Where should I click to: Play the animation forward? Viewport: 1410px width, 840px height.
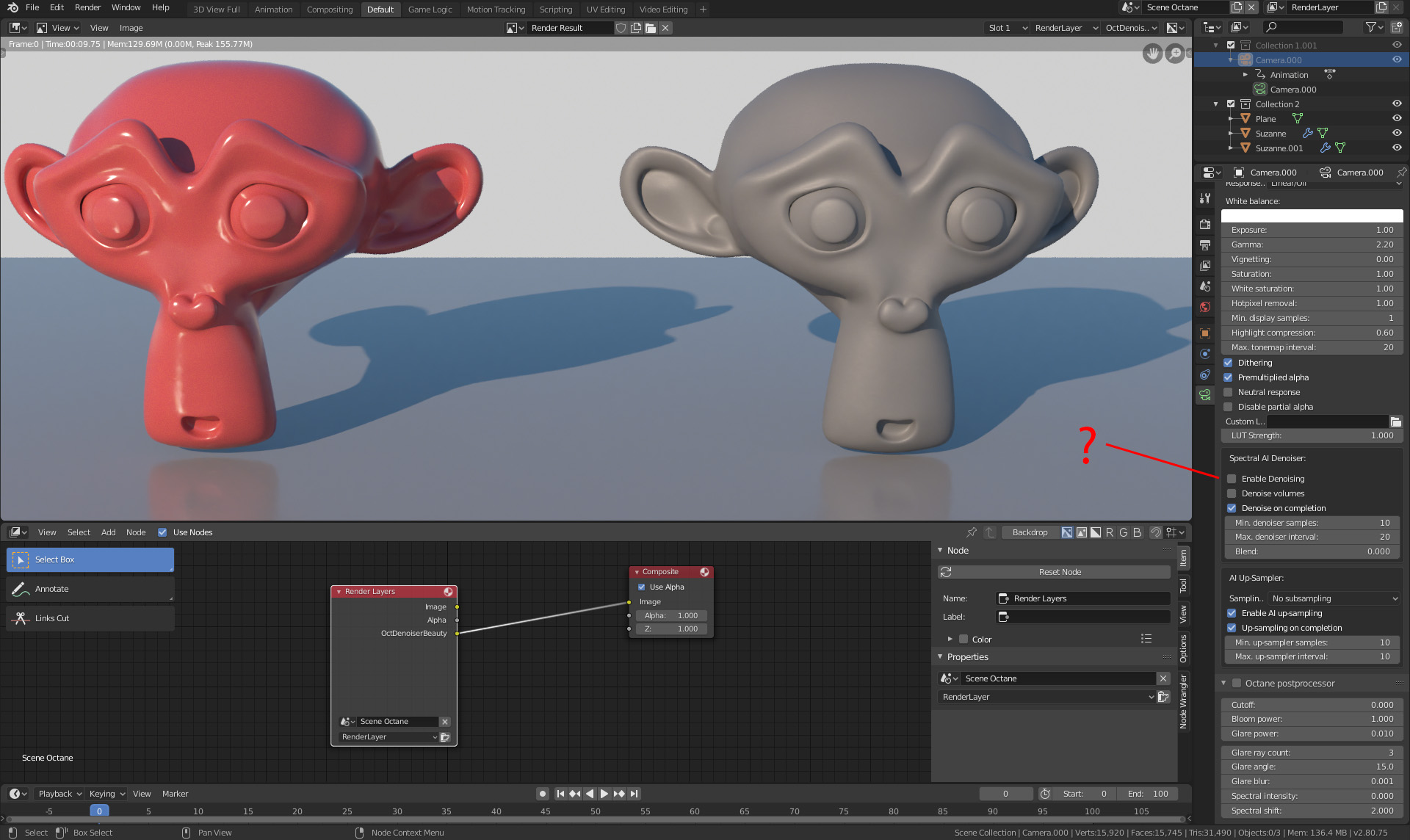604,794
